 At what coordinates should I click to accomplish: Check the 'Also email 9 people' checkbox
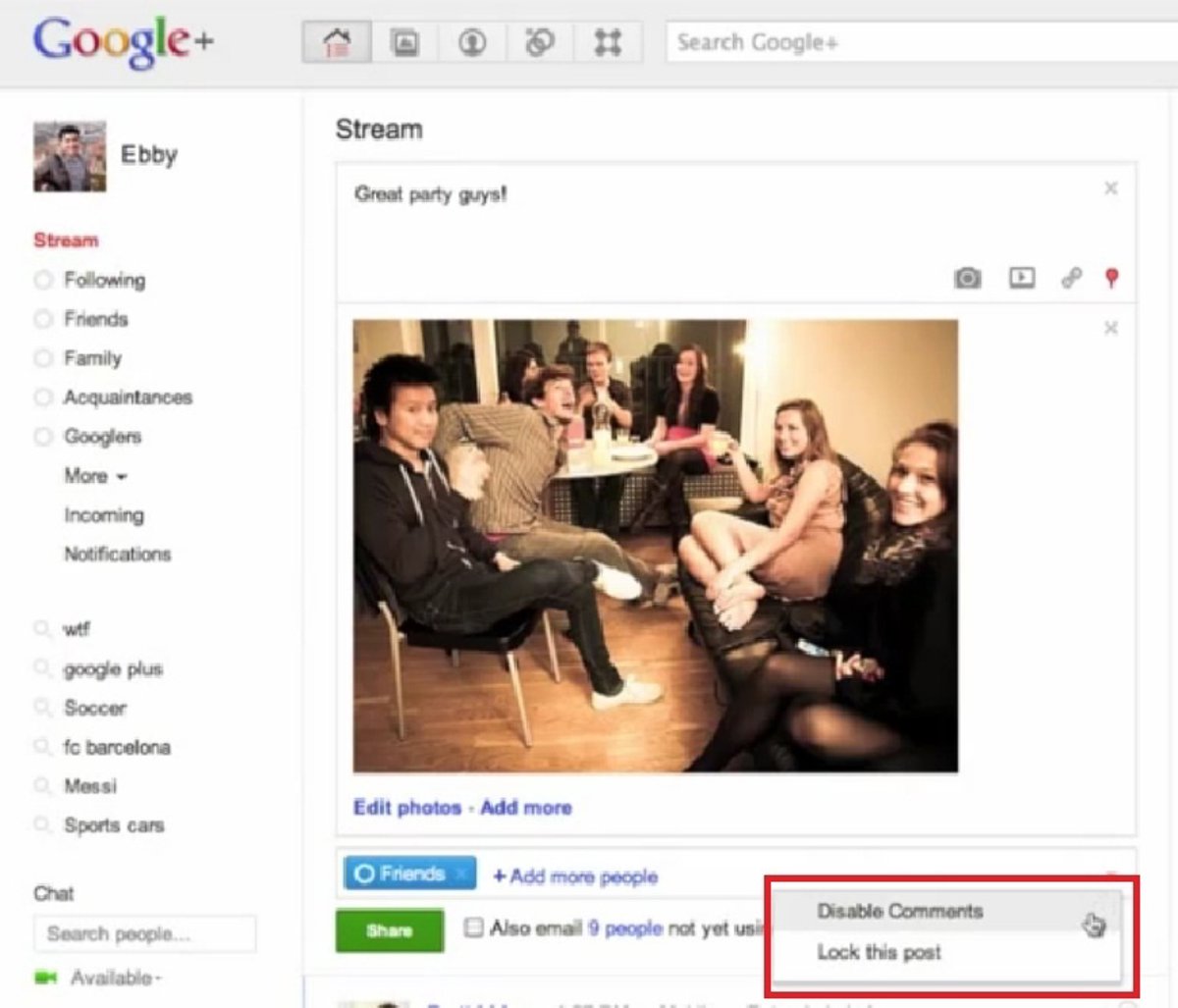(x=473, y=928)
